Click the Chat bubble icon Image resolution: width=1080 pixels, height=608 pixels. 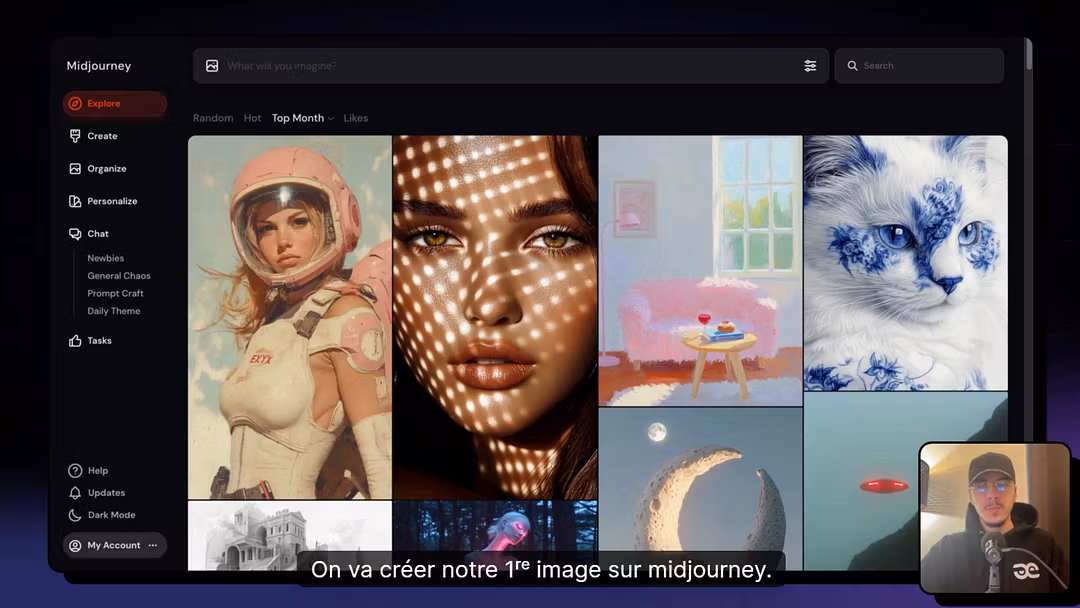(75, 234)
